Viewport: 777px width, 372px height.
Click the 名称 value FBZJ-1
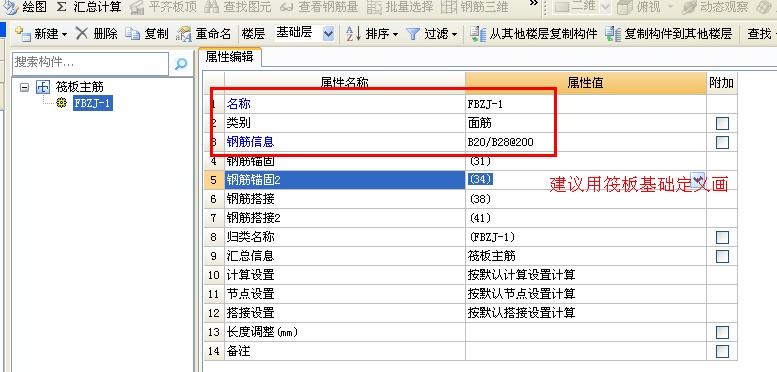(486, 104)
